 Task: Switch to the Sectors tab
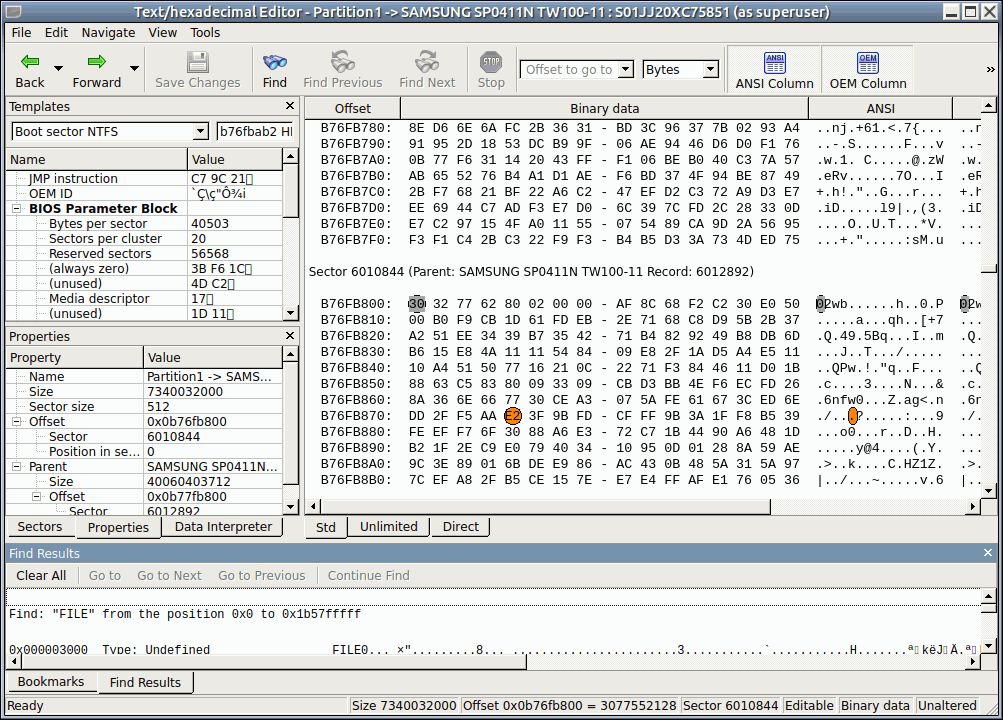(40, 527)
